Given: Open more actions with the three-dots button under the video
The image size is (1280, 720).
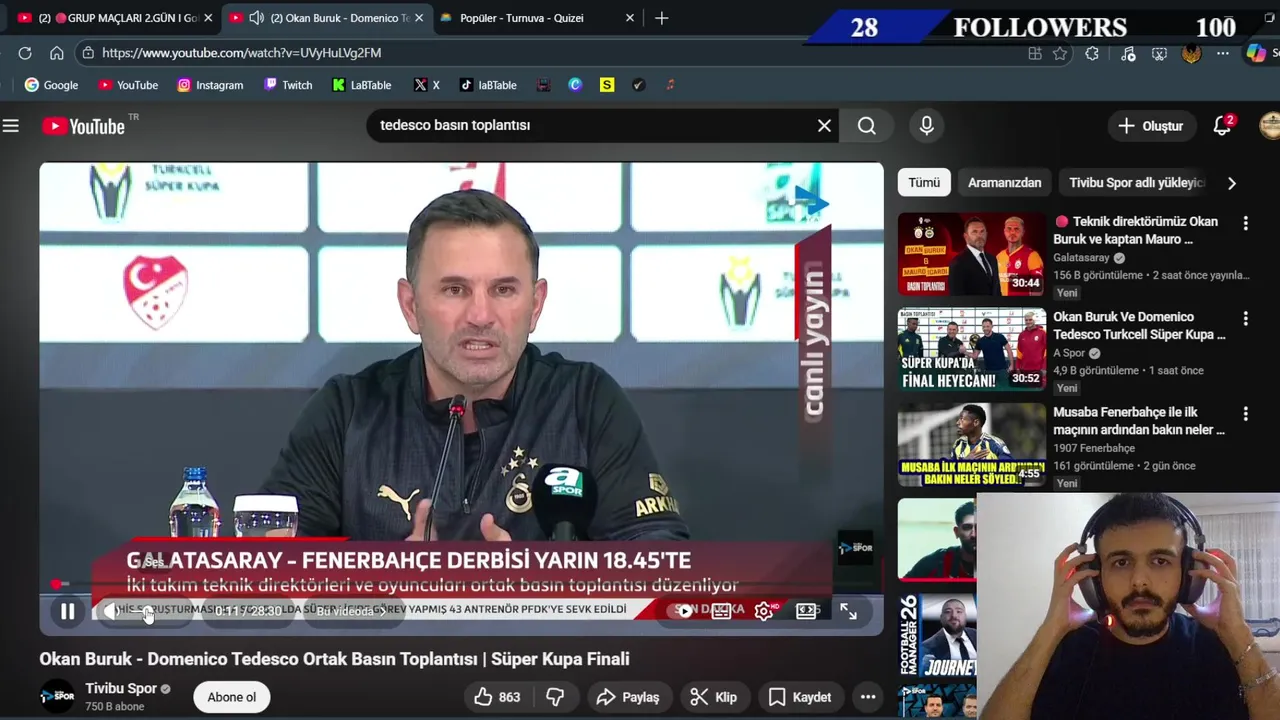Looking at the screenshot, I should pyautogui.click(x=868, y=697).
